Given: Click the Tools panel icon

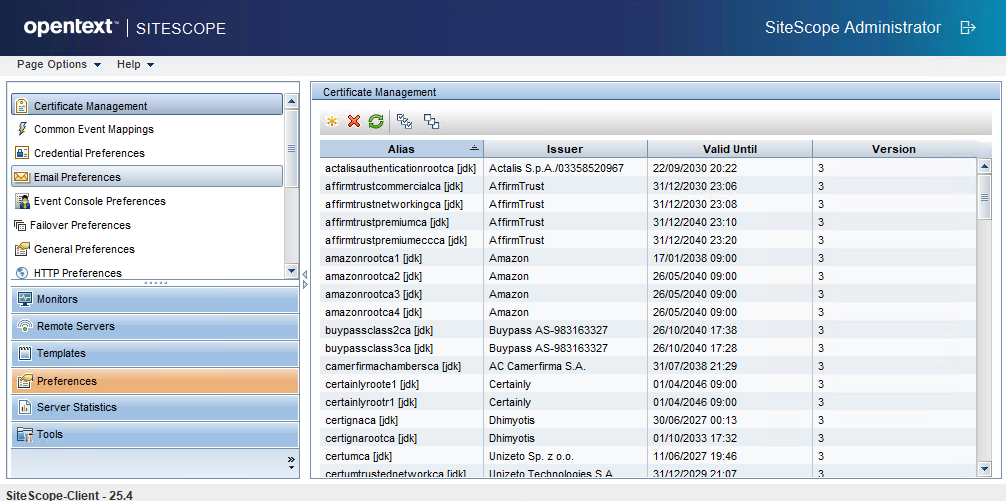Looking at the screenshot, I should pos(24,434).
